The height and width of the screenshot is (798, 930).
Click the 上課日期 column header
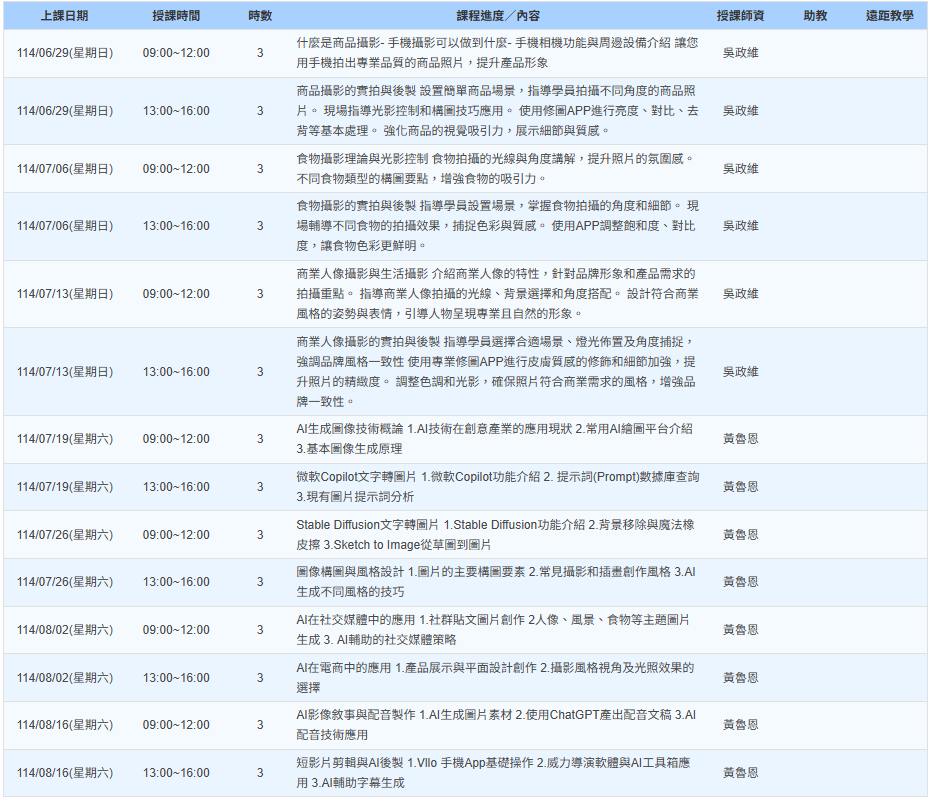64,16
